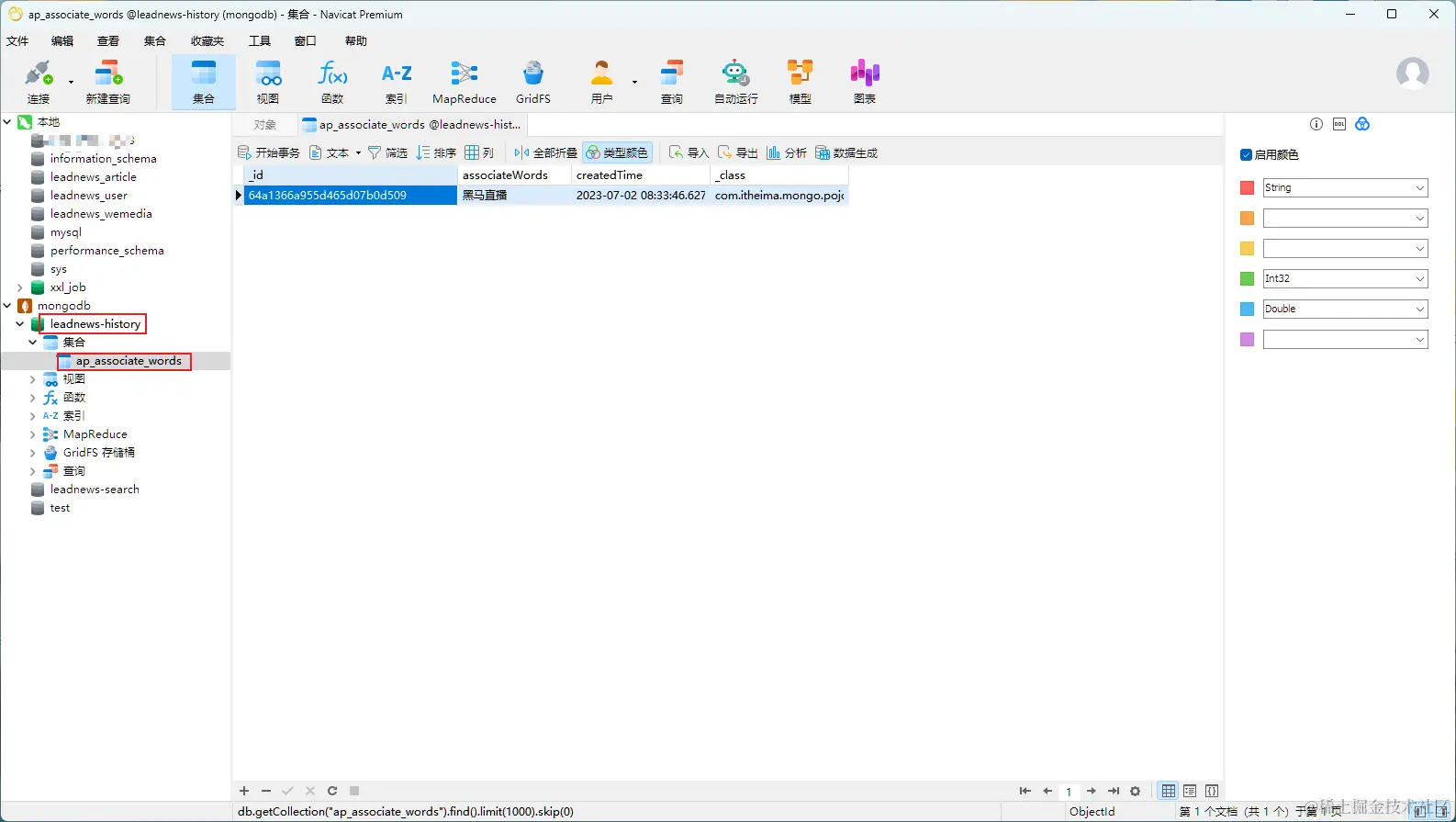Go to next page of results
Viewport: 1456px width, 822px height.
pyautogui.click(x=1092, y=791)
